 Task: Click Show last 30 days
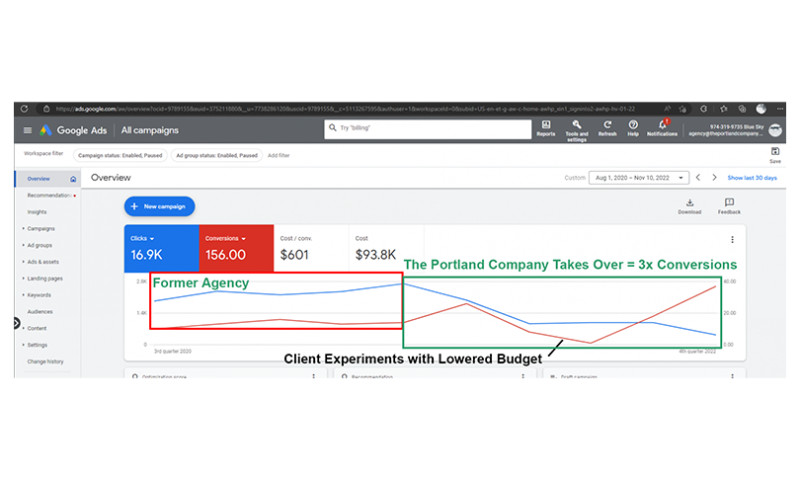click(752, 178)
